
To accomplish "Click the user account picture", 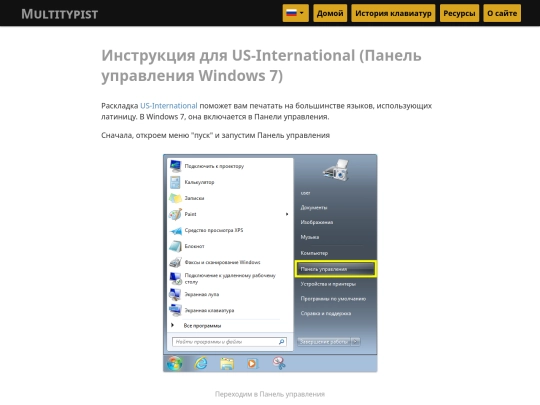I will coord(336,170).
